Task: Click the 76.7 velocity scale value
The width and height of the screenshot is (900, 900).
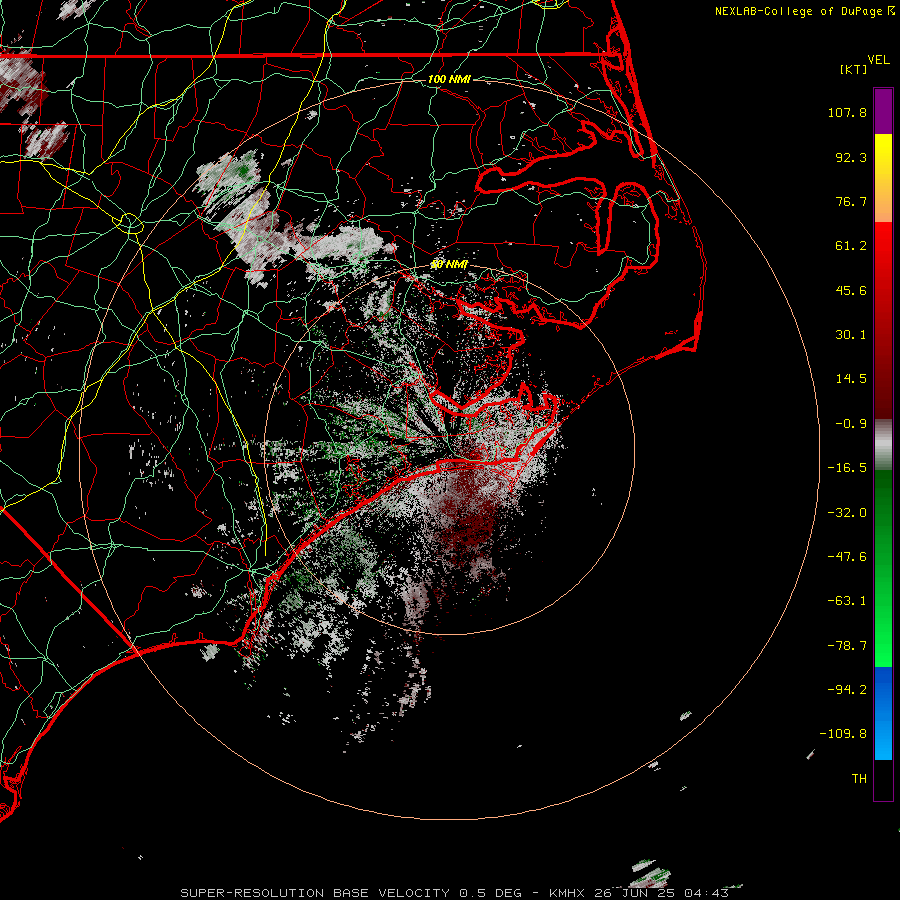Action: pyautogui.click(x=851, y=201)
